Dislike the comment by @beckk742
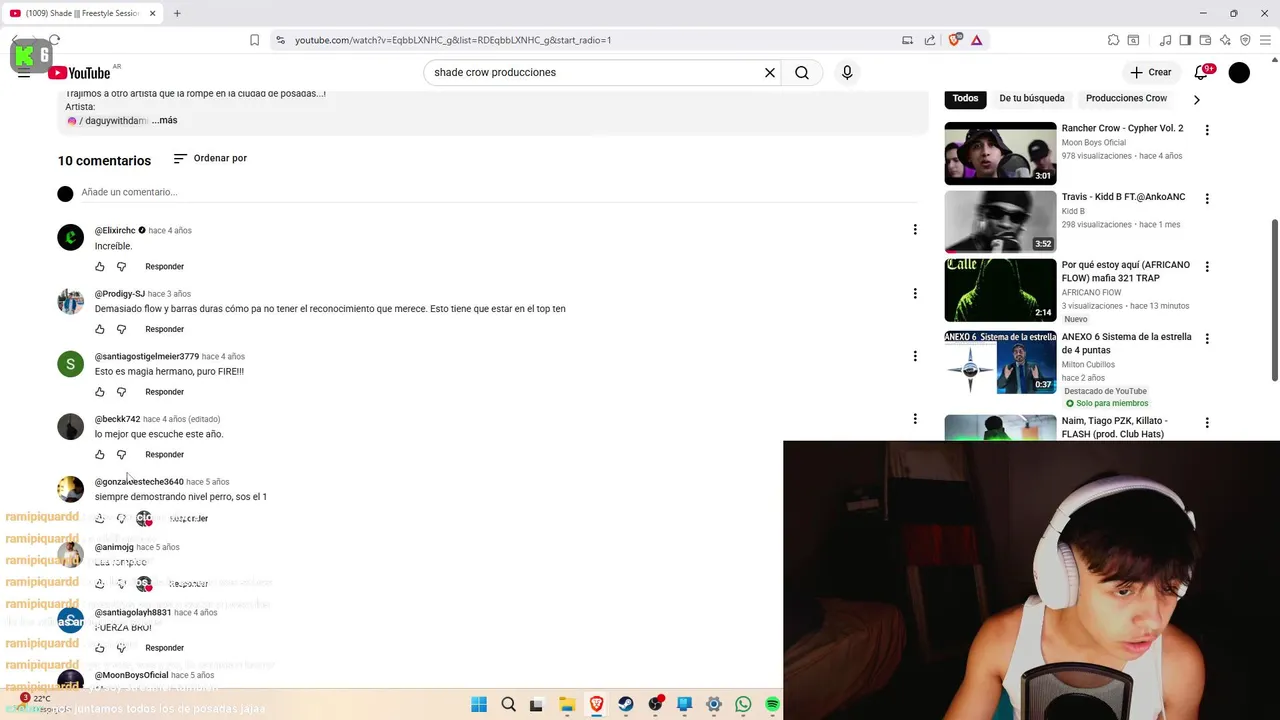The height and width of the screenshot is (720, 1280). pyautogui.click(x=121, y=455)
